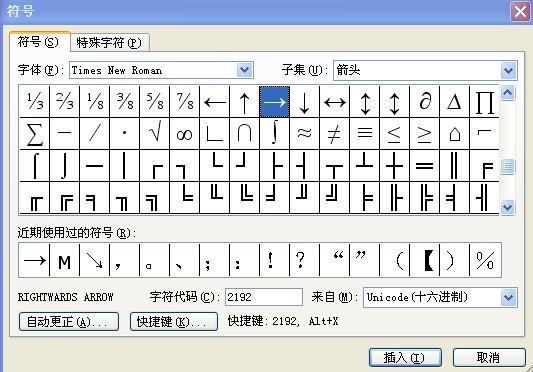Select the almost-equal-to symbol
The height and width of the screenshot is (372, 533).
pos(304,134)
